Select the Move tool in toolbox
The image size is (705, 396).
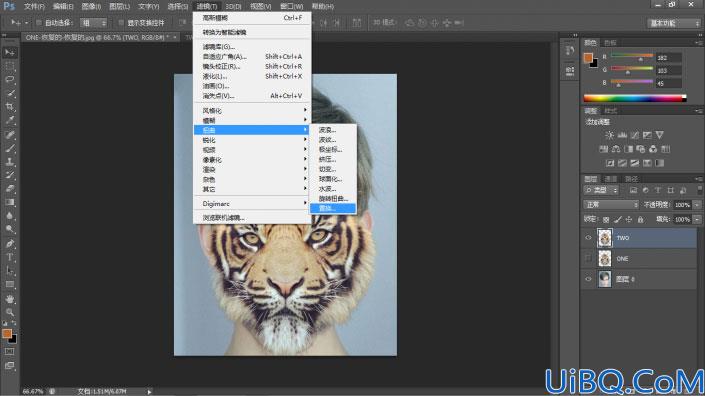pyautogui.click(x=9, y=53)
